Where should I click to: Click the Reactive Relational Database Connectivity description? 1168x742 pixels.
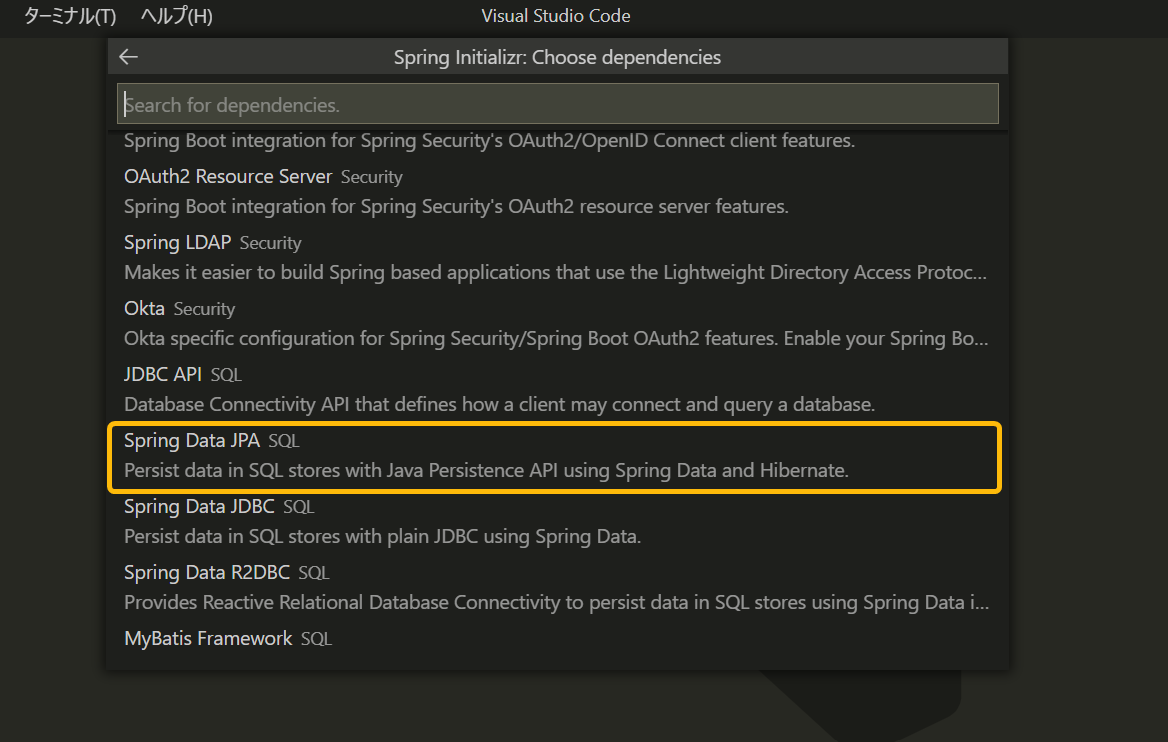(555, 603)
